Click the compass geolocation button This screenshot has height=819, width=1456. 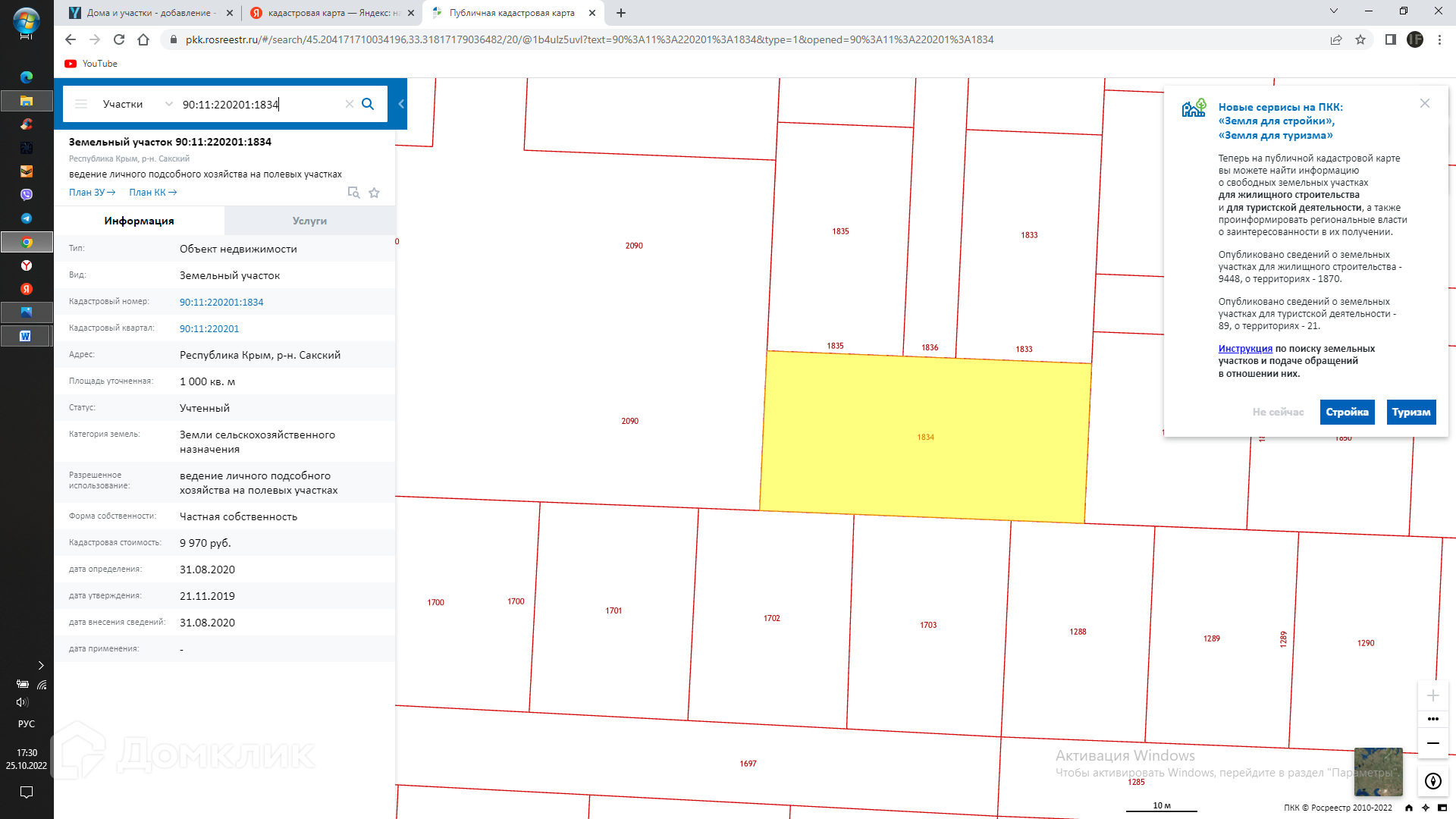(x=1432, y=781)
